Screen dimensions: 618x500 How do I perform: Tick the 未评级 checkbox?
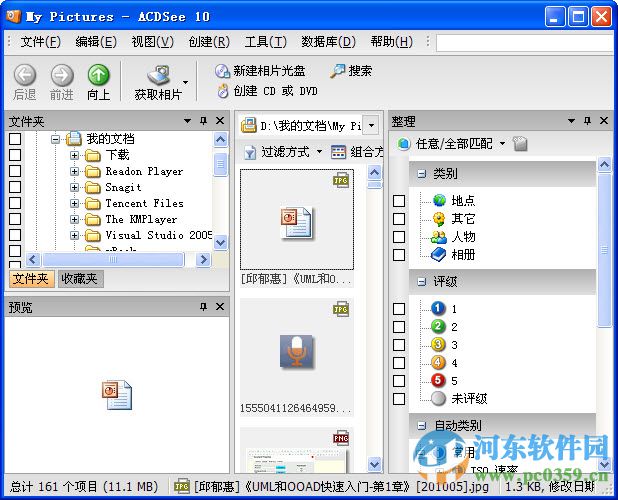click(399, 399)
